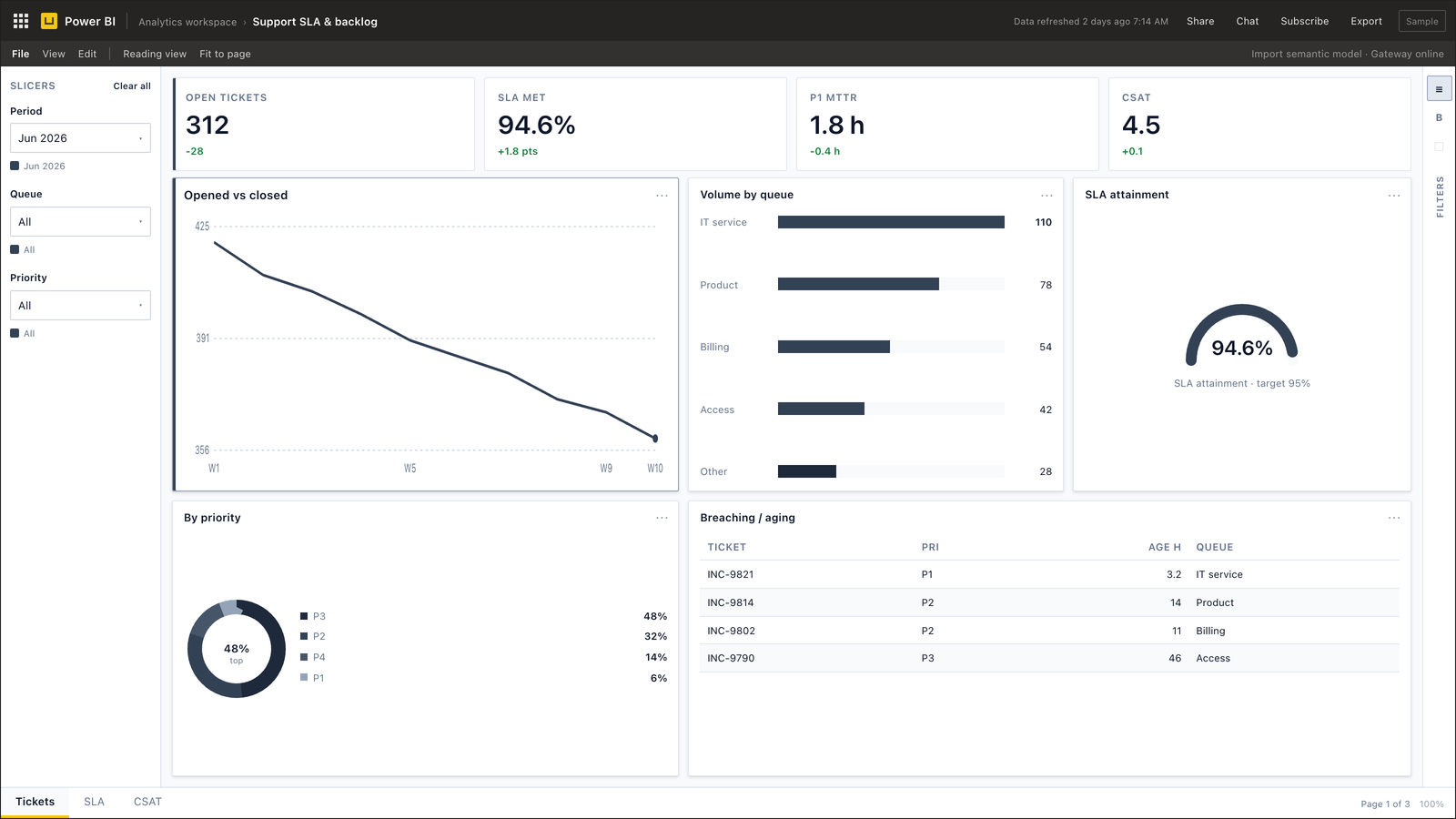
Task: Select the Open Tickets KPI card
Action: pyautogui.click(x=324, y=124)
